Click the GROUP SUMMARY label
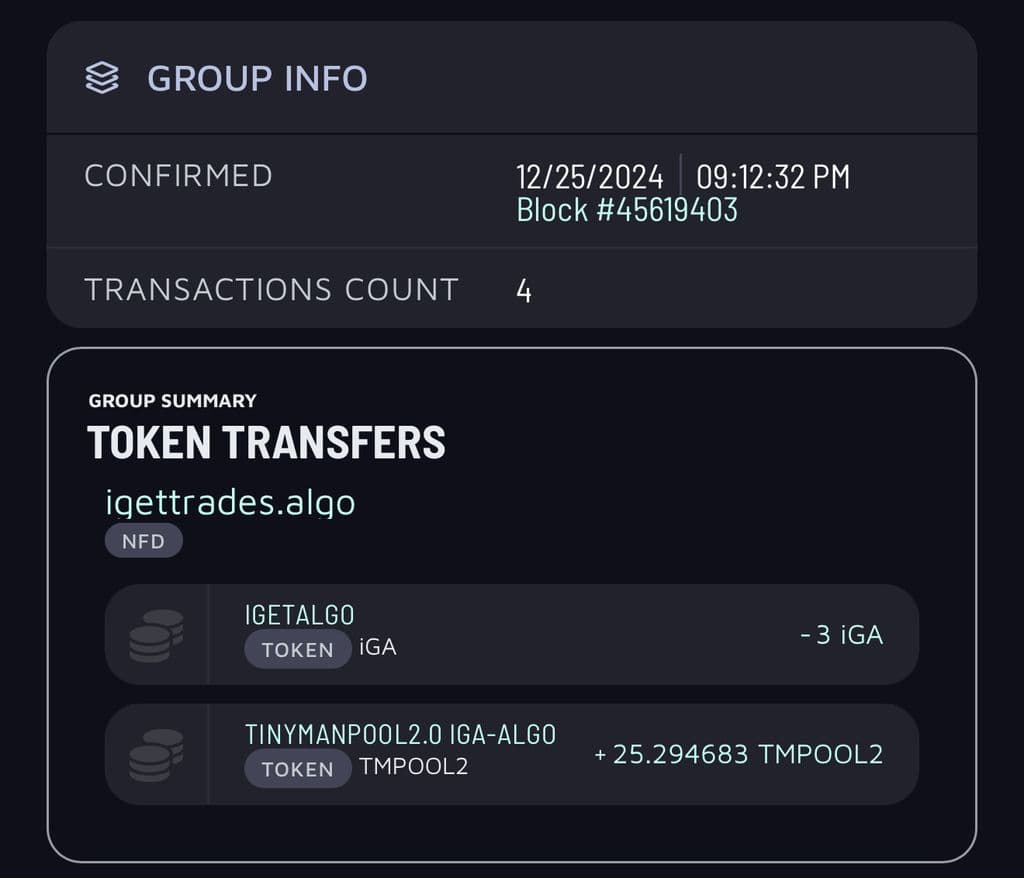 tap(172, 400)
